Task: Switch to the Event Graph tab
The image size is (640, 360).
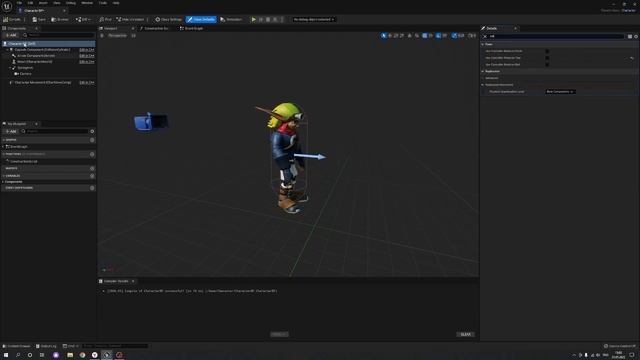Action: [192, 28]
